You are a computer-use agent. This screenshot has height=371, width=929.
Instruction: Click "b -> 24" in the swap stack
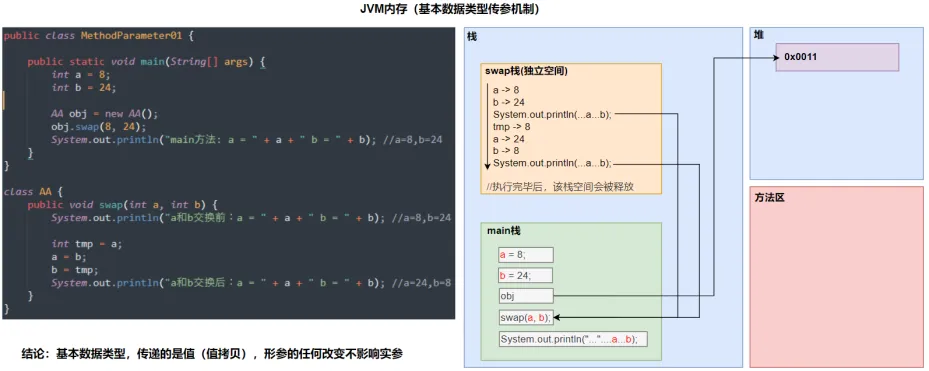click(509, 102)
